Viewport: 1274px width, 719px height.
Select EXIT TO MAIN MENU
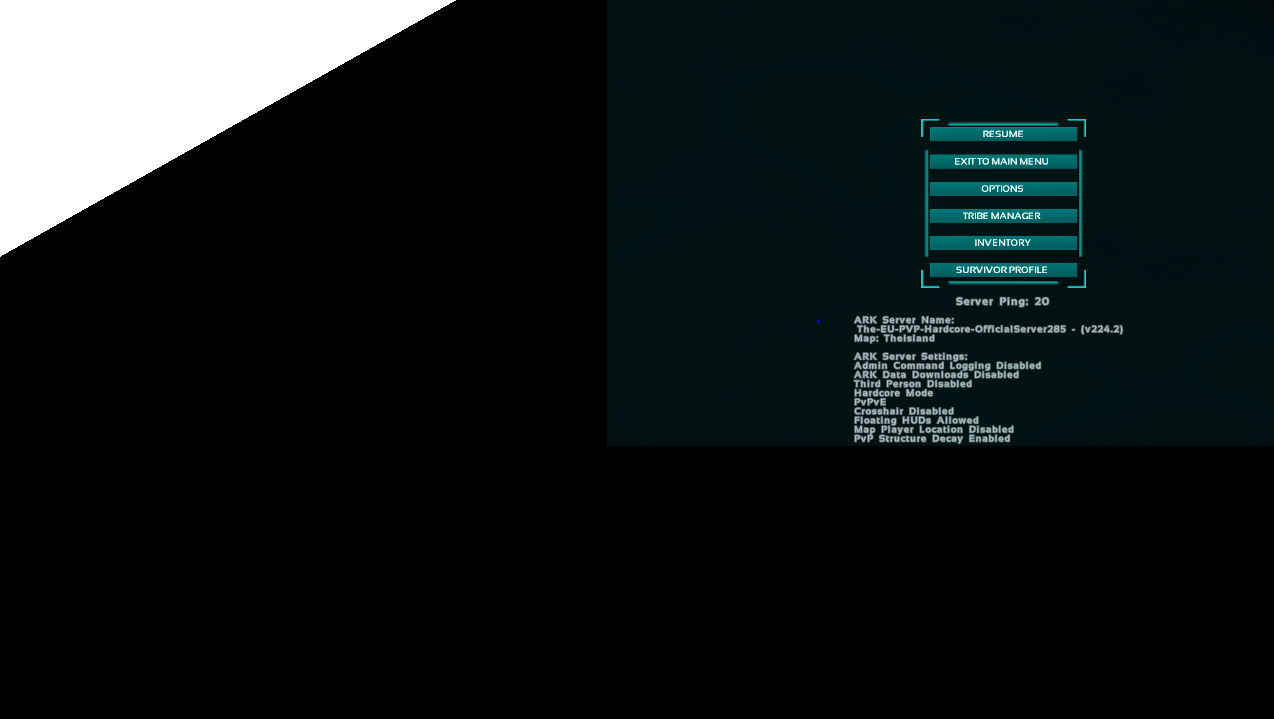(1003, 161)
